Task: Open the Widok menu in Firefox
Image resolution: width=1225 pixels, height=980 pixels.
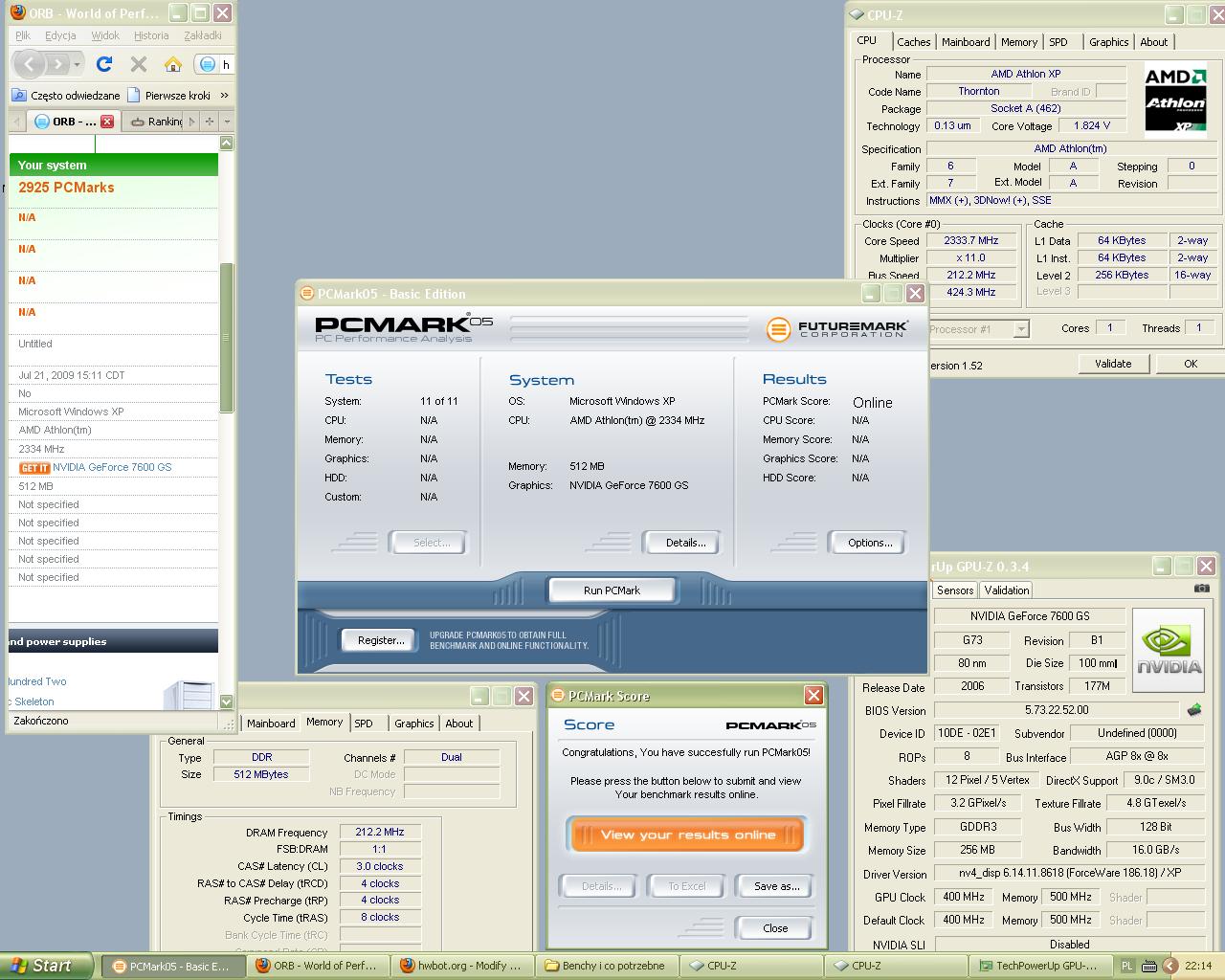Action: tap(105, 35)
